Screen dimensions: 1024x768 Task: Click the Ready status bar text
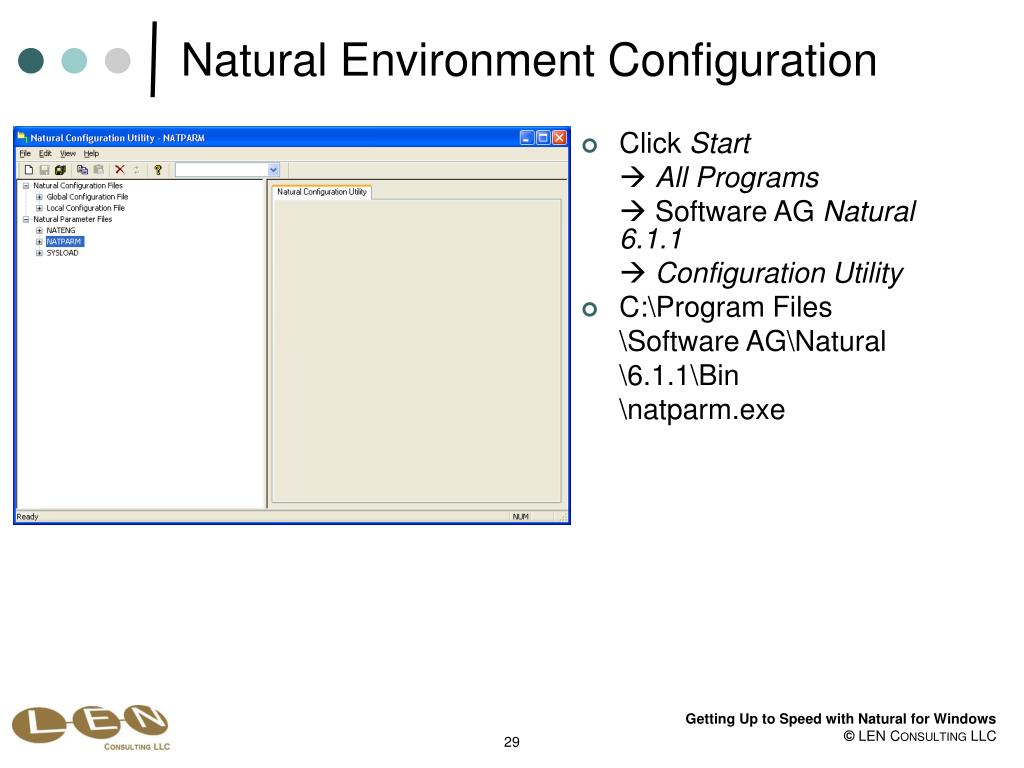(x=27, y=517)
